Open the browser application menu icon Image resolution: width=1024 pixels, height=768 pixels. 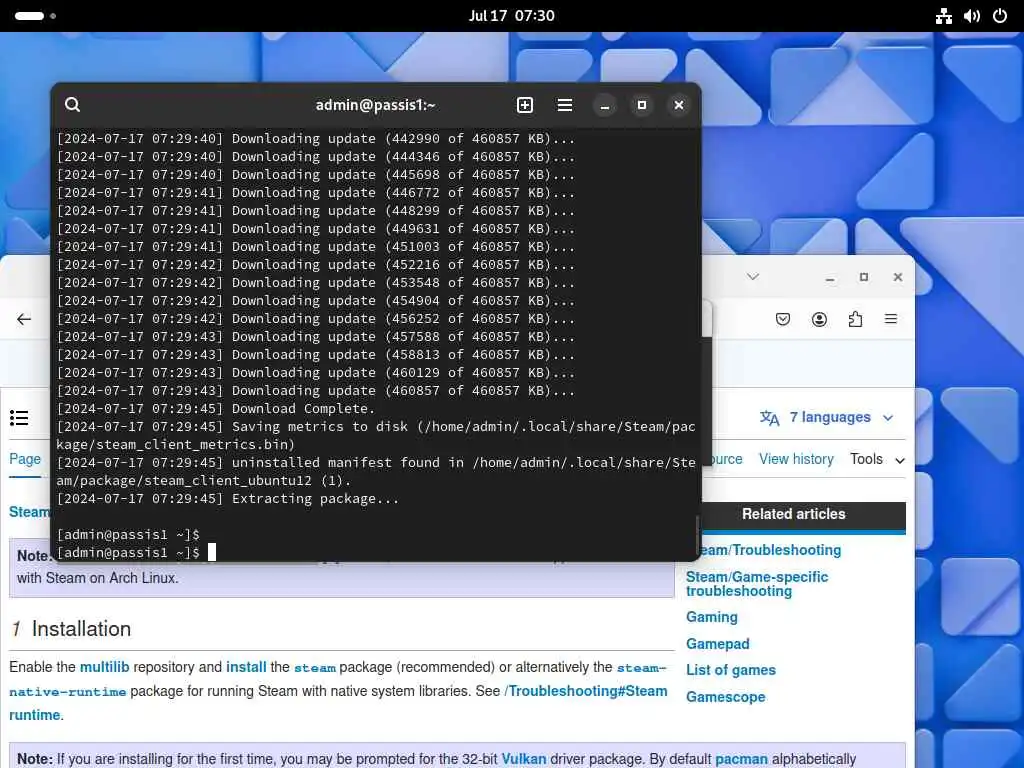tap(891, 319)
